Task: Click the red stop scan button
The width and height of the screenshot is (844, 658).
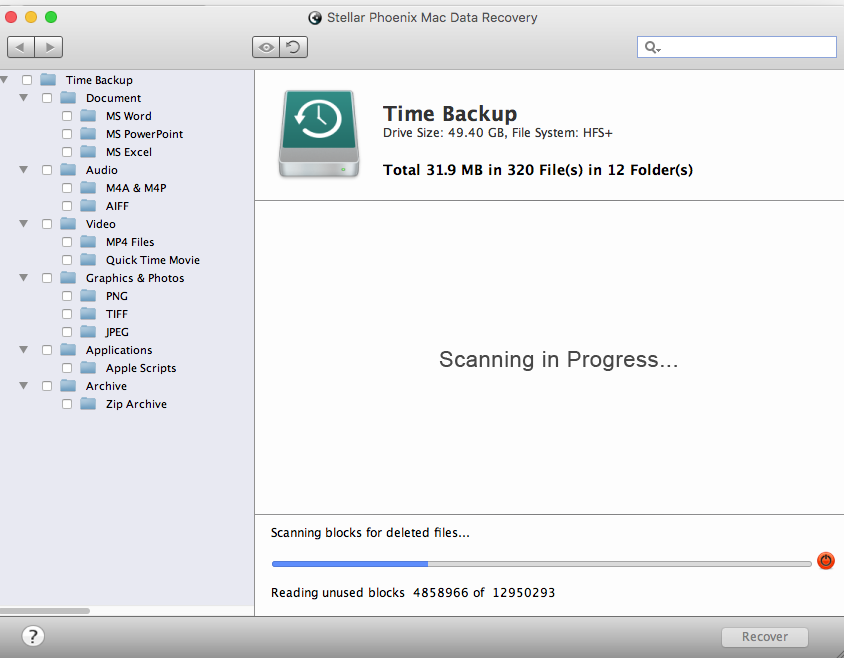Action: [x=826, y=561]
